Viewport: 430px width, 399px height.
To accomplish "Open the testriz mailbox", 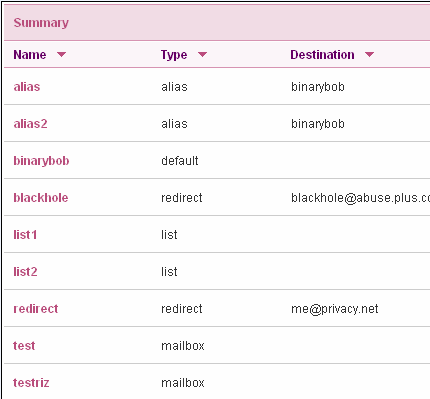I will pos(31,383).
